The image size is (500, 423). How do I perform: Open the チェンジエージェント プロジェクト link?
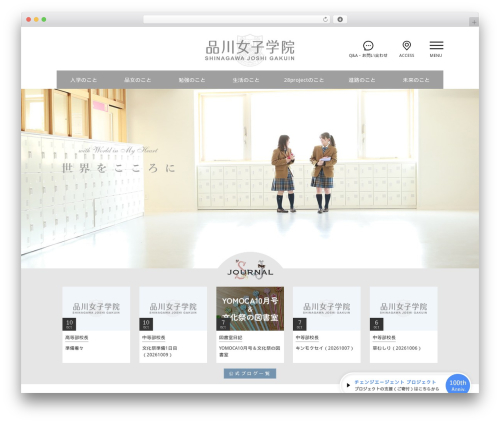point(395,382)
